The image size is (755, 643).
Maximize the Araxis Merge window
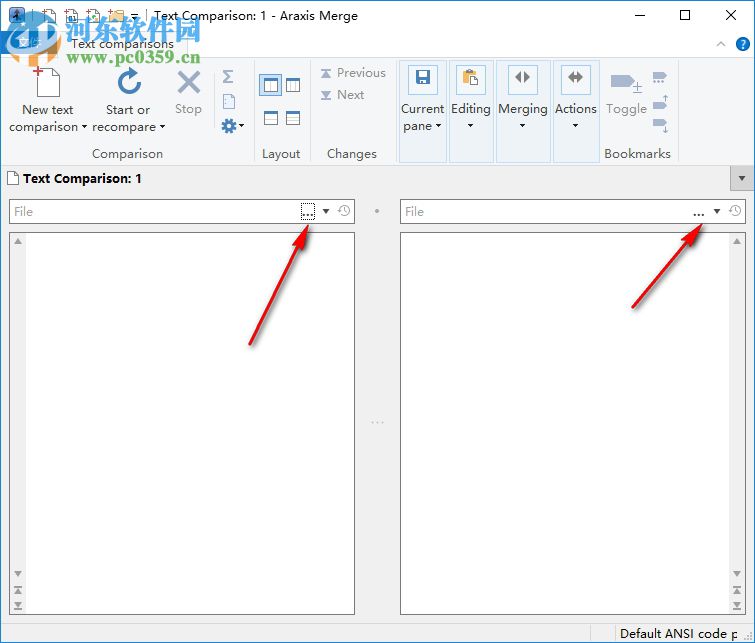coord(685,15)
